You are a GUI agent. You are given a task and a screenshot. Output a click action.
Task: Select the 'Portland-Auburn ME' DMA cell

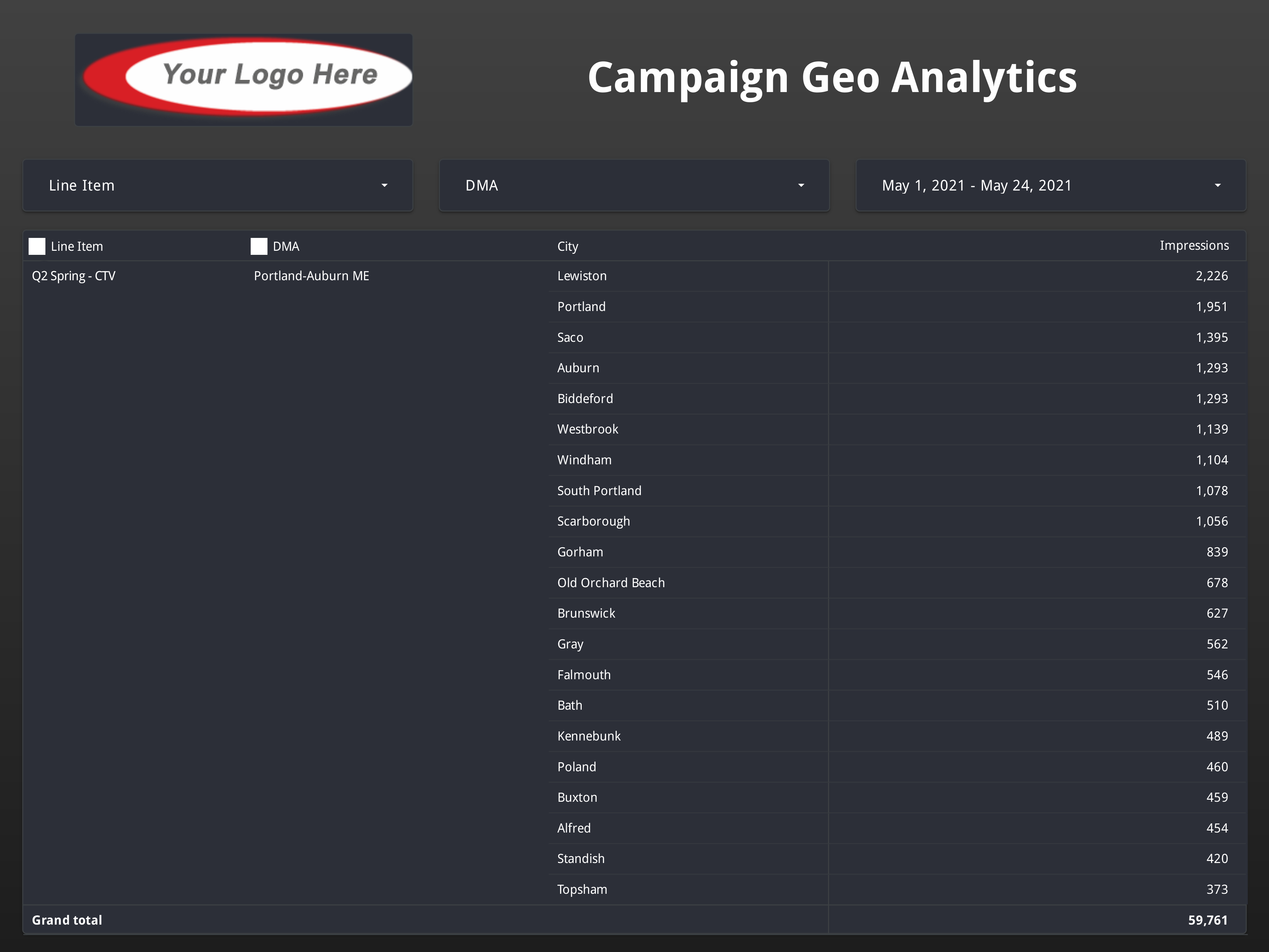coord(312,276)
